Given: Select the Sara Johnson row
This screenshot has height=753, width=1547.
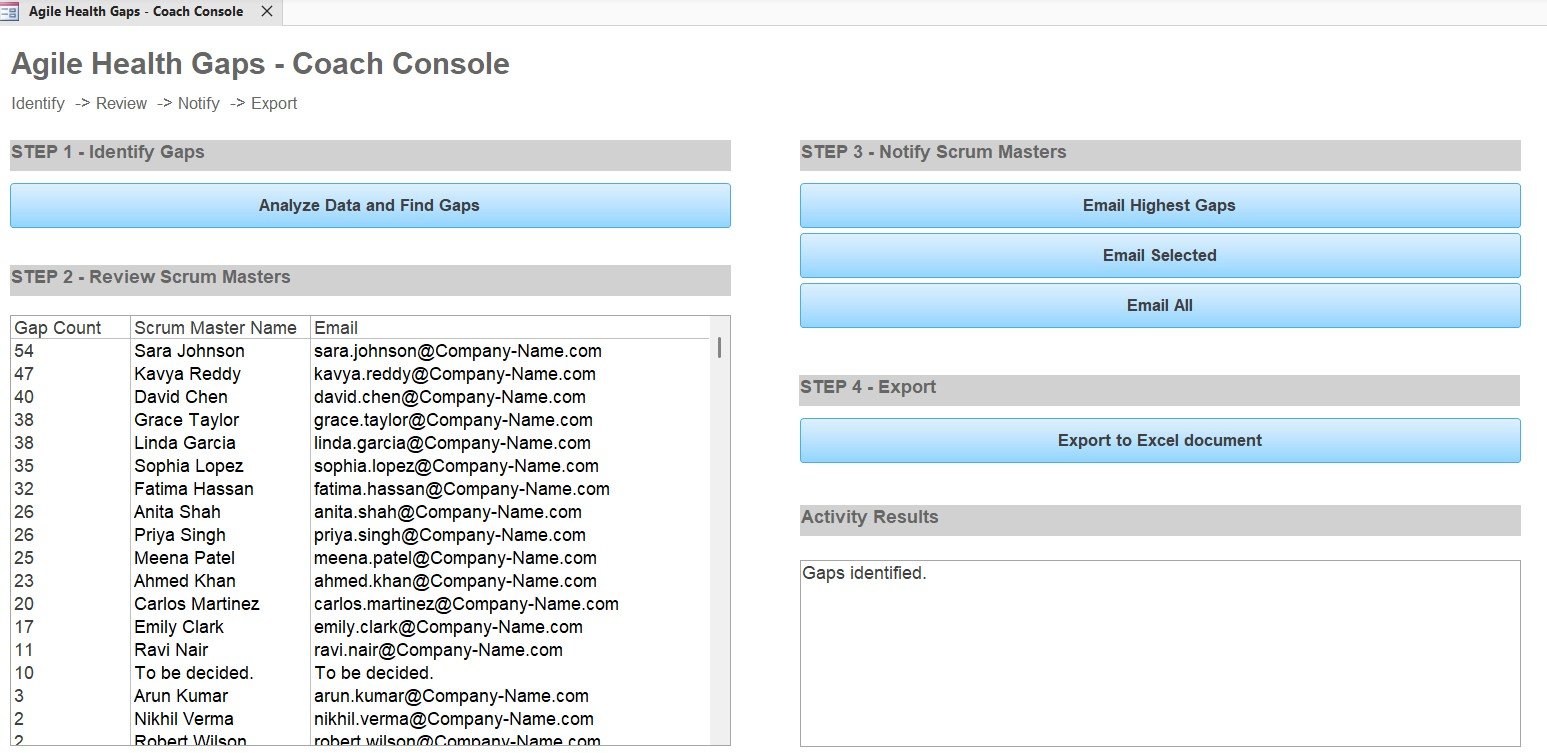Looking at the screenshot, I should point(189,351).
